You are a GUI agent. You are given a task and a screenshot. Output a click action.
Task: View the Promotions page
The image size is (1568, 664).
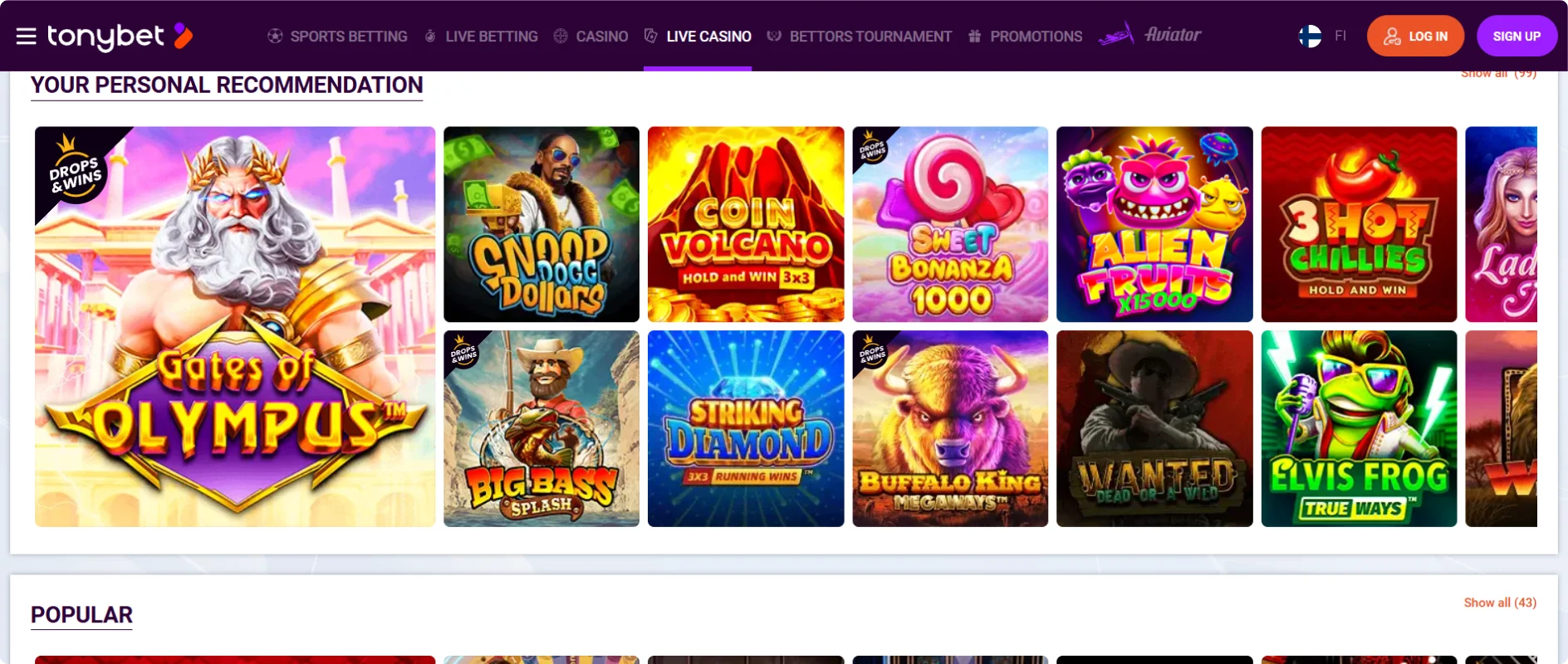coord(1026,37)
